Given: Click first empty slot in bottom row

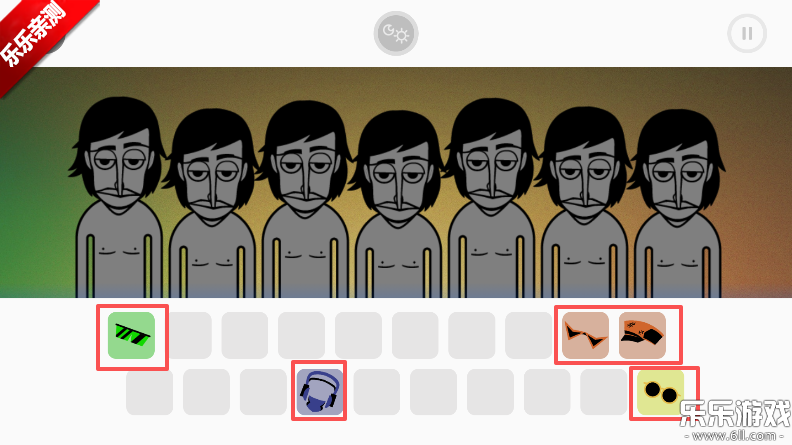Looking at the screenshot, I should coord(150,392).
